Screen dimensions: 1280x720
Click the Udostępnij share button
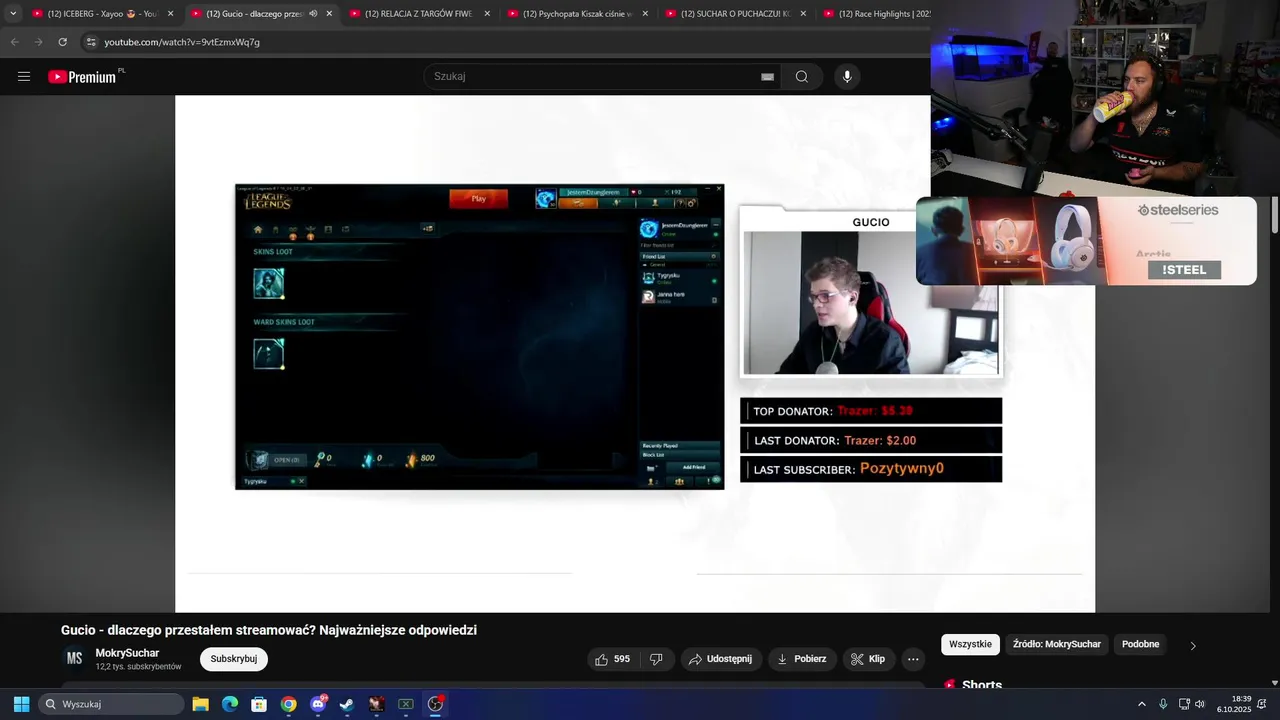[720, 659]
